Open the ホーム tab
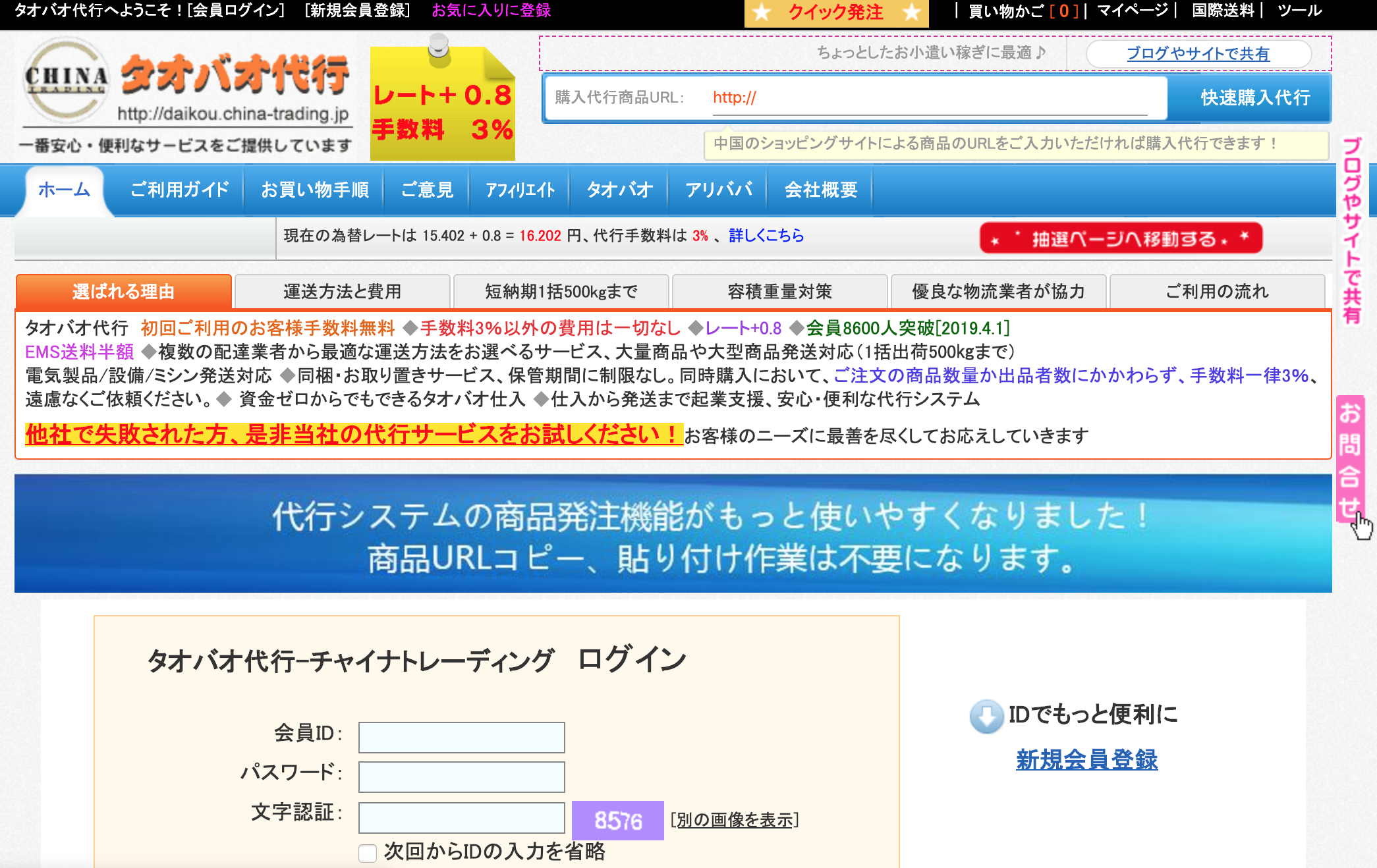The image size is (1377, 868). tap(64, 190)
